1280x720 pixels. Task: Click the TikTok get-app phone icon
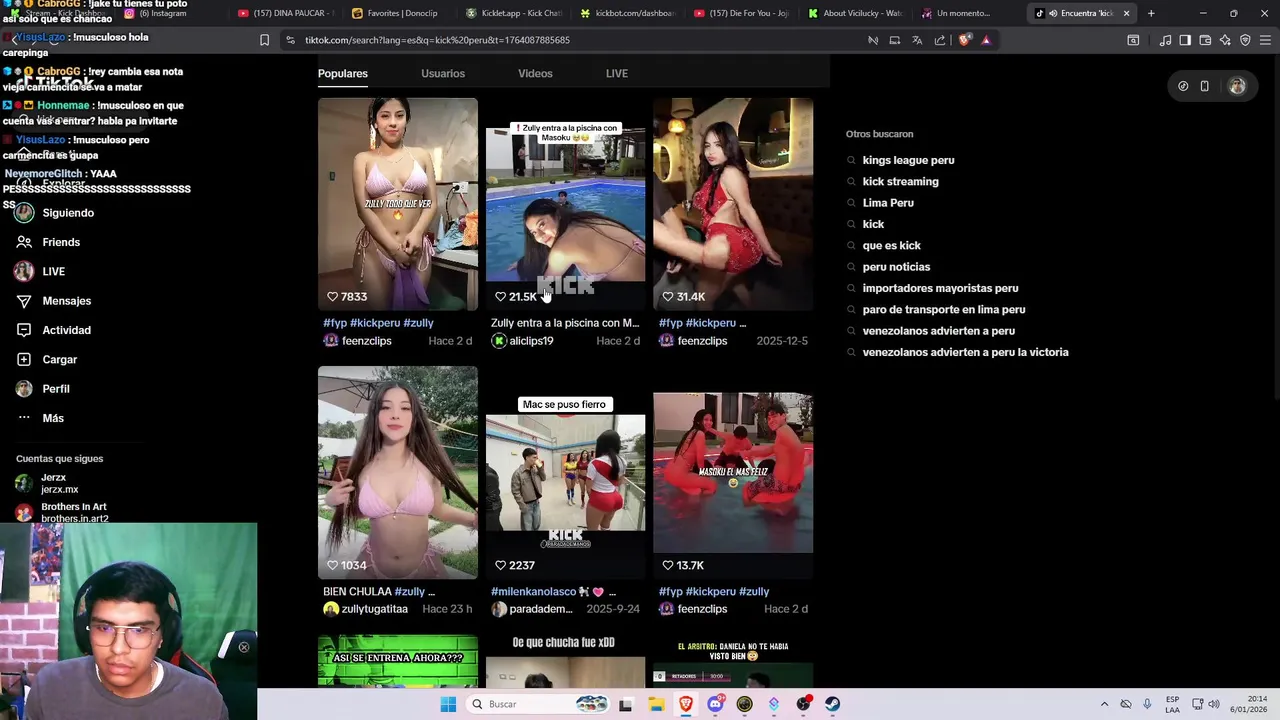coord(1204,86)
